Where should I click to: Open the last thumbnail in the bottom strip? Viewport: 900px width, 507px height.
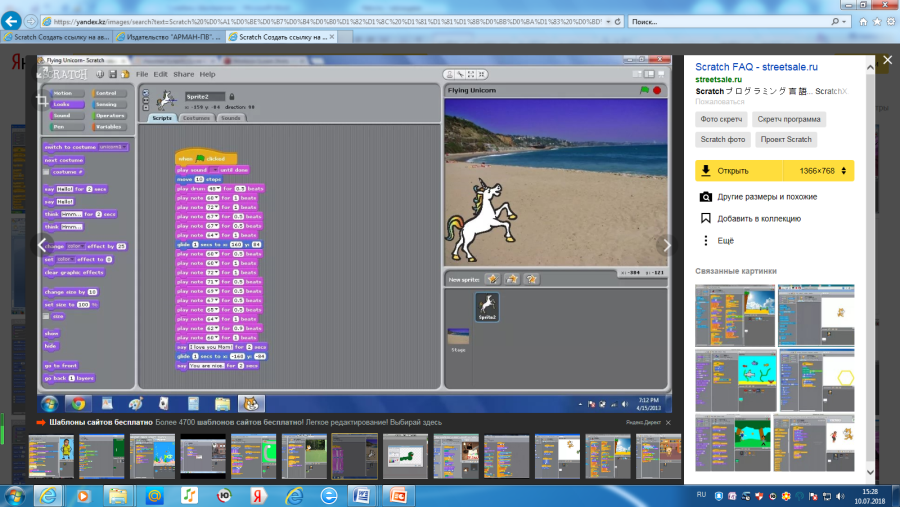(x=658, y=456)
